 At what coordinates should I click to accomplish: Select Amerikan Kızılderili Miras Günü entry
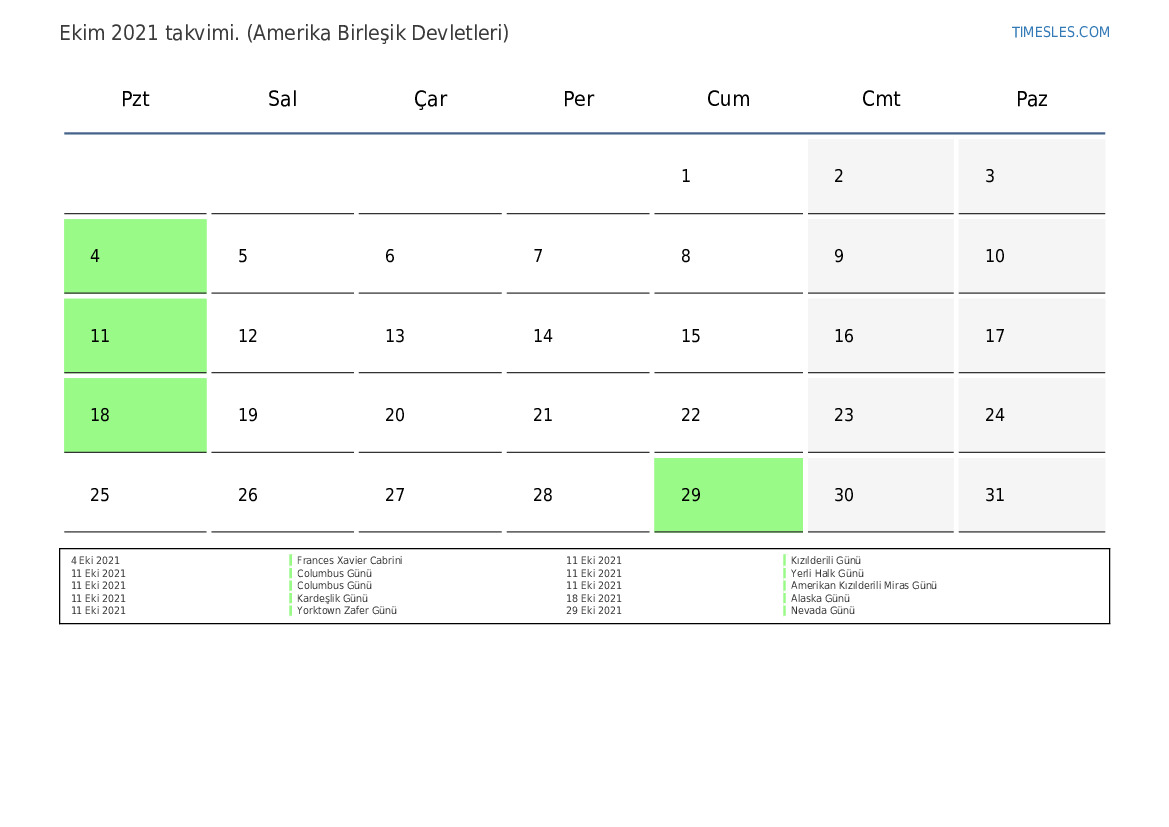click(x=863, y=586)
